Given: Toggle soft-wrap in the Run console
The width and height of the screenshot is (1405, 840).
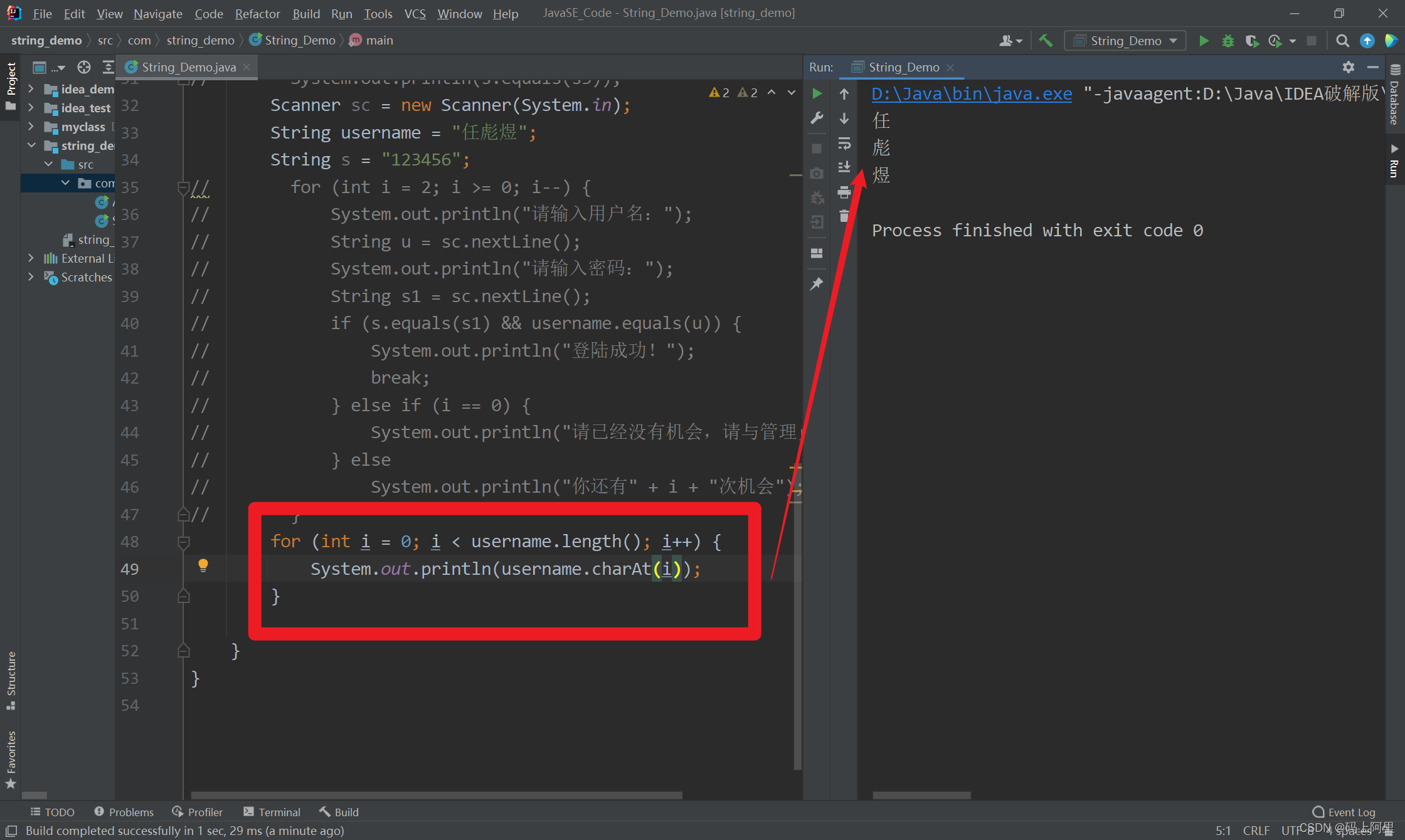Looking at the screenshot, I should [845, 144].
